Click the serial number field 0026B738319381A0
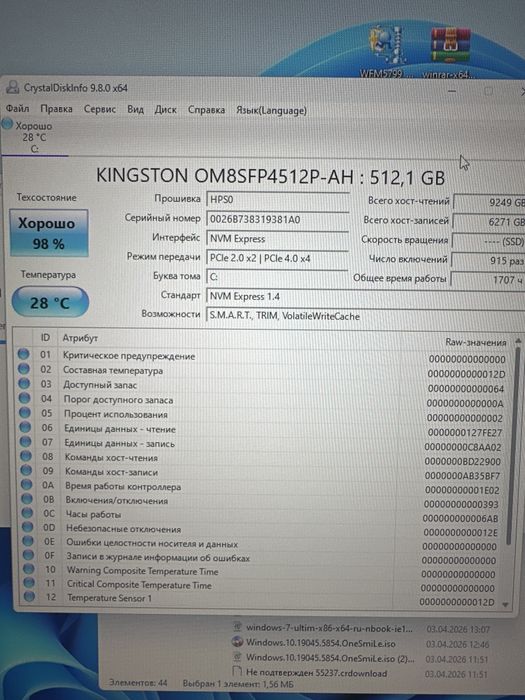 [x=277, y=219]
